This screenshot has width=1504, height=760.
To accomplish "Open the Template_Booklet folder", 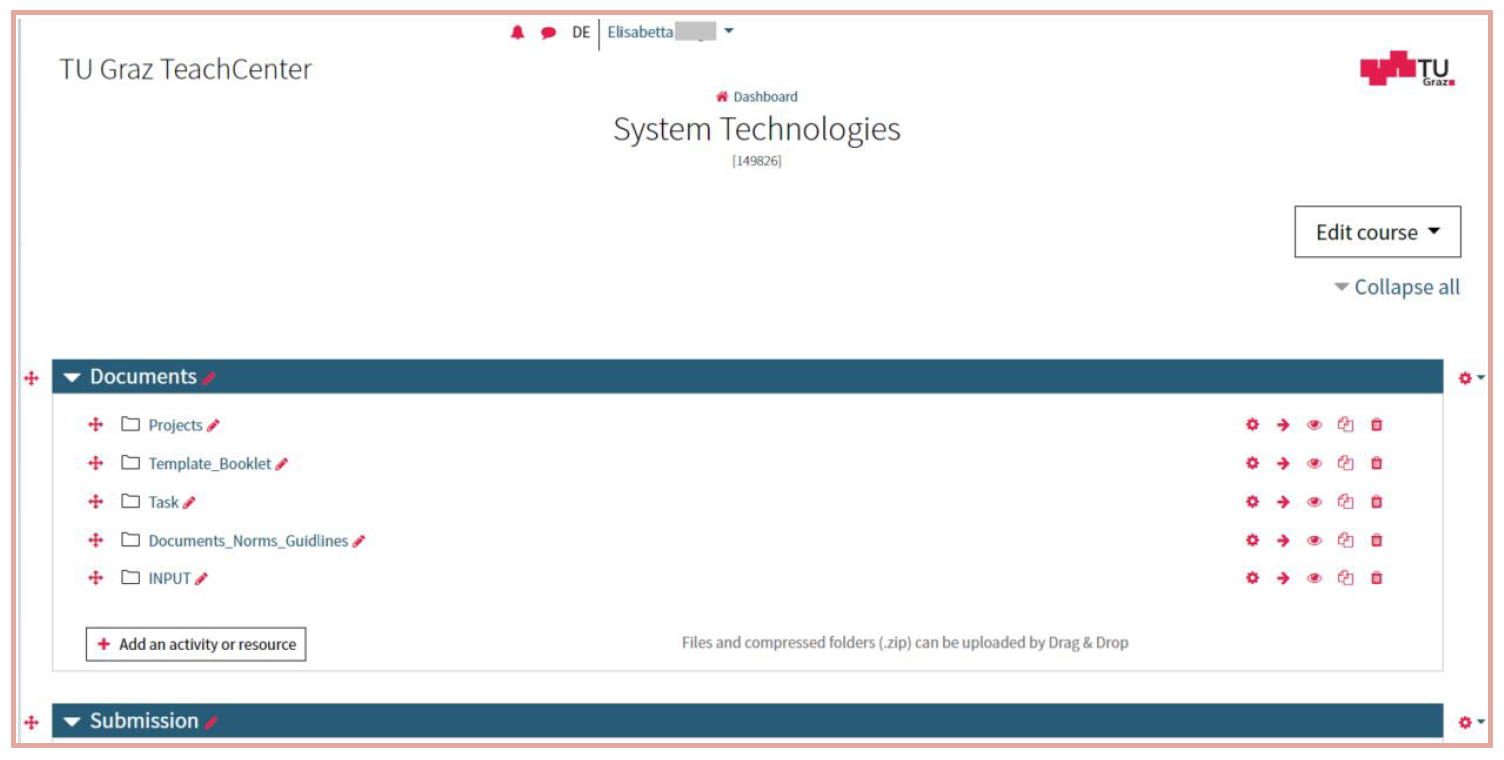I will point(210,464).
